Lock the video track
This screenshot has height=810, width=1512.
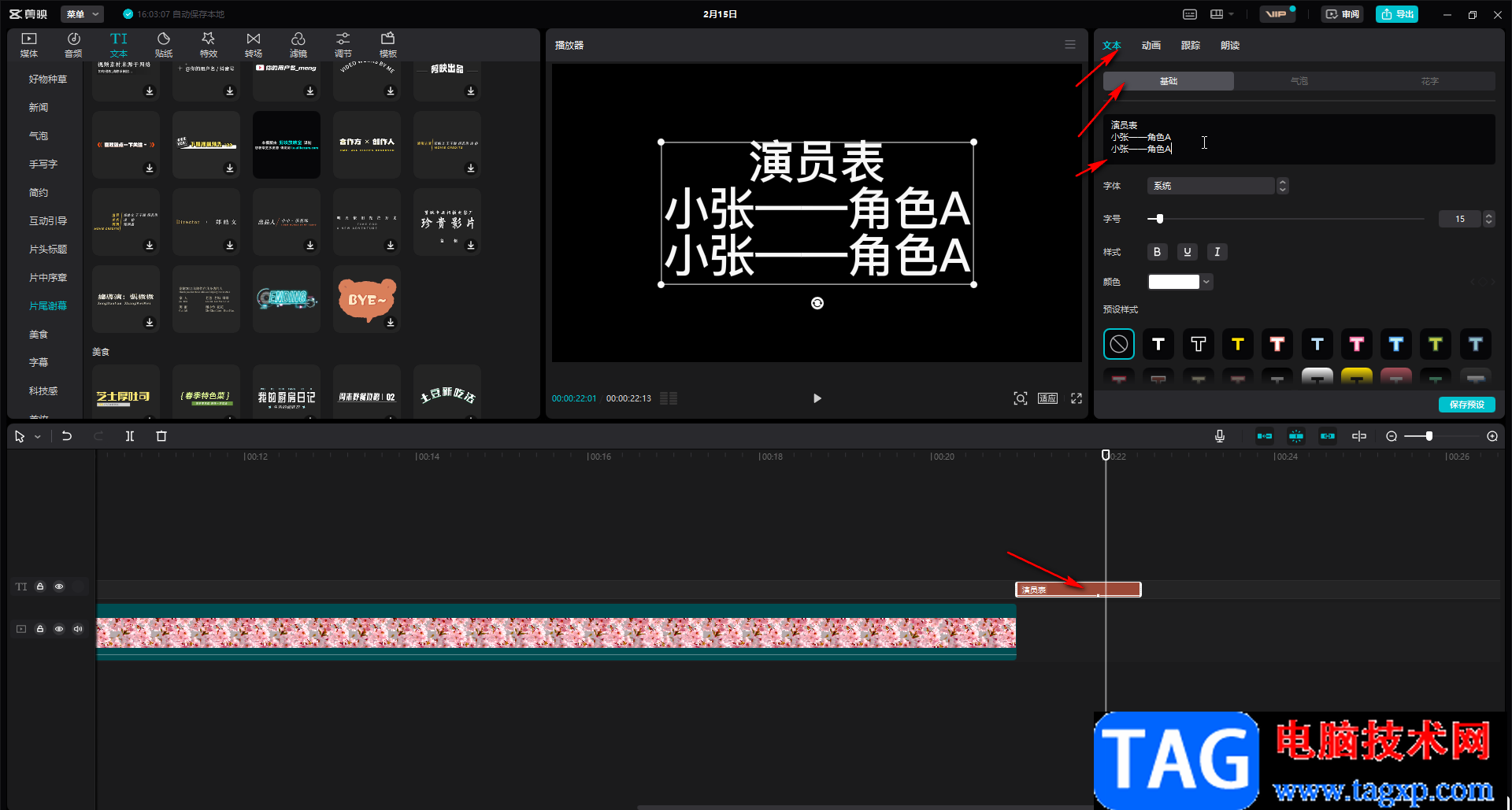(x=40, y=629)
